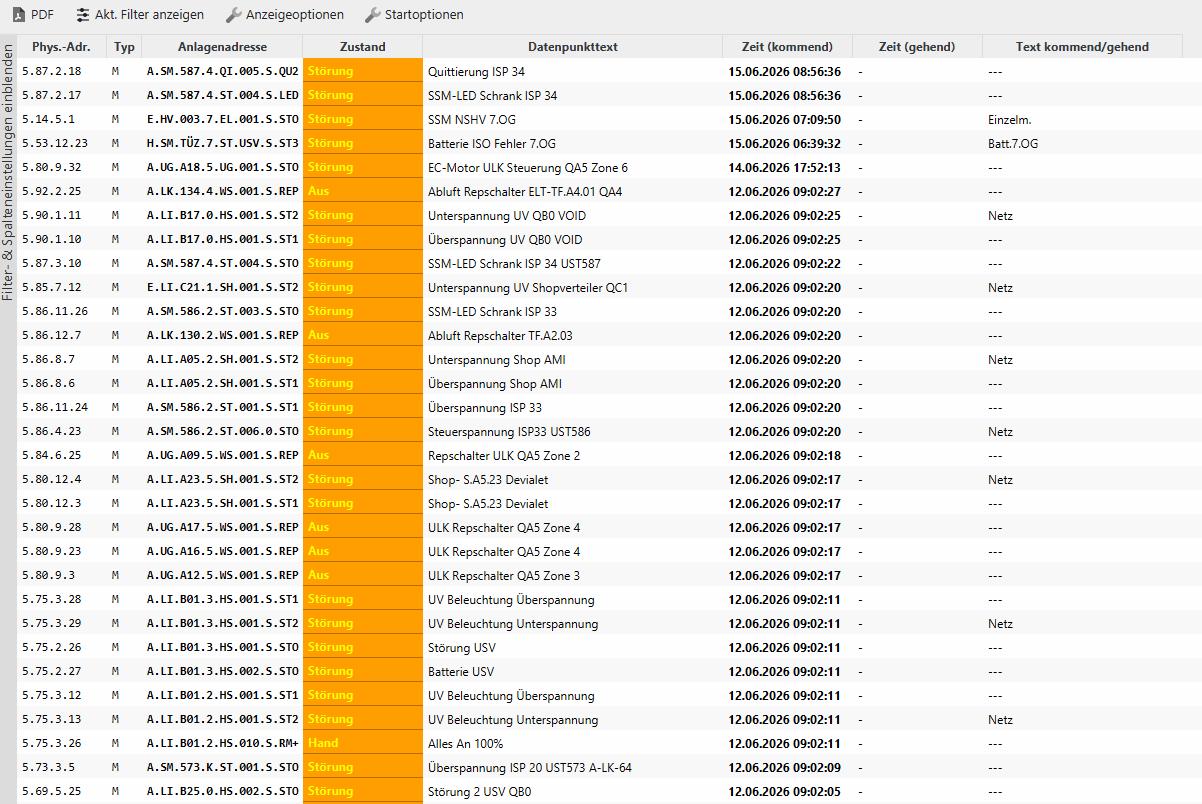Click Abluft Repschalter TF.A2.03
The height and width of the screenshot is (804, 1202).
[x=500, y=335]
